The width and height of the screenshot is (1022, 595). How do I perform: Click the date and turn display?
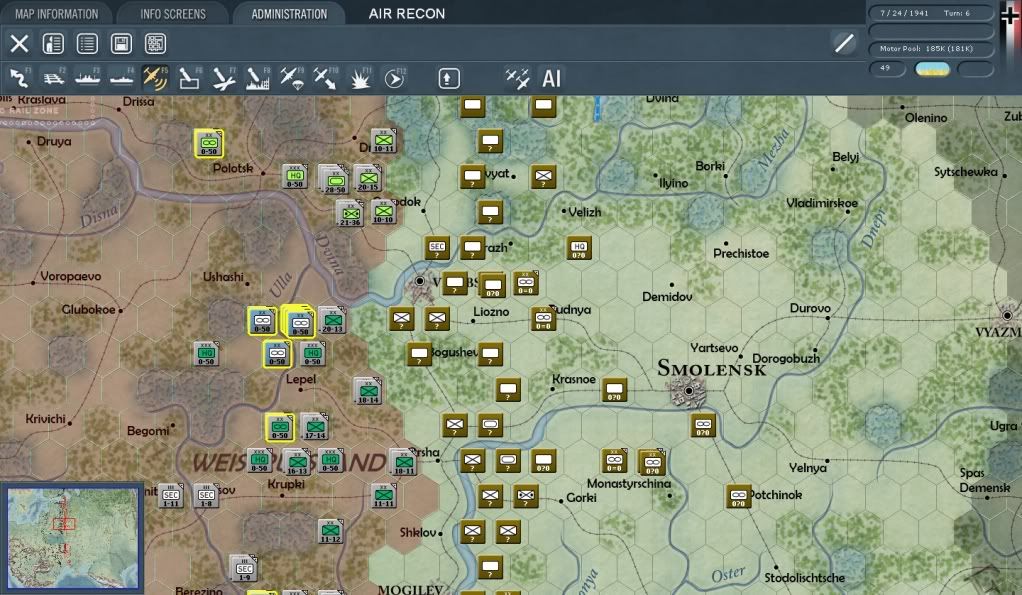pos(929,13)
